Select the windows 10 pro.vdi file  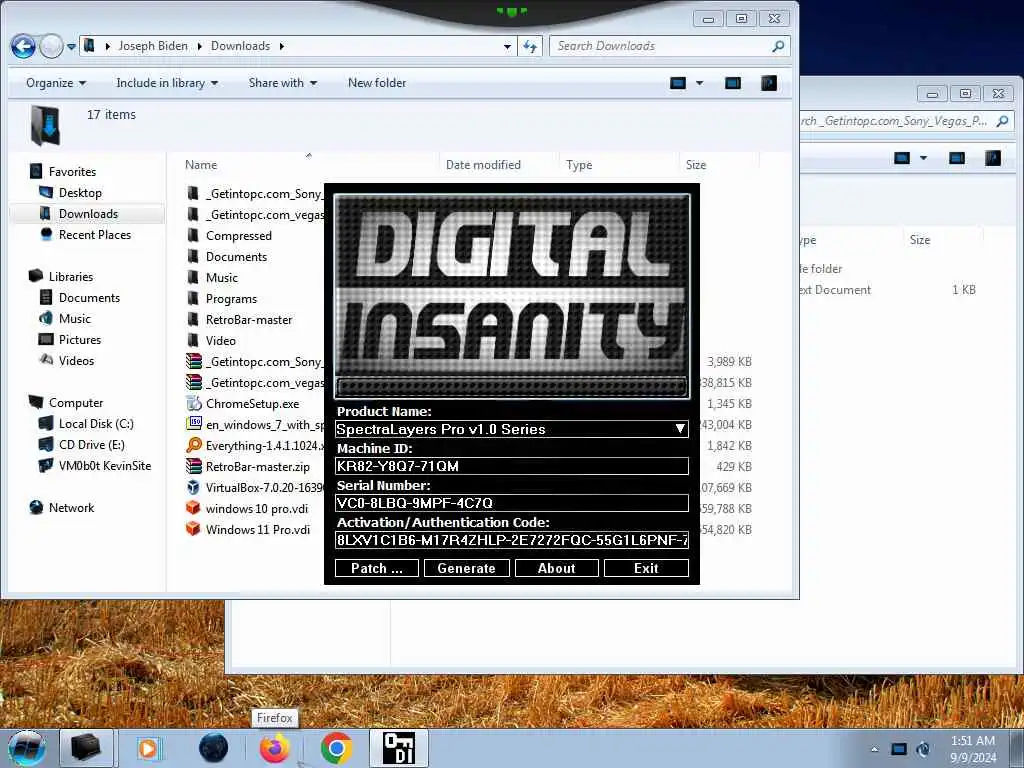tap(256, 508)
